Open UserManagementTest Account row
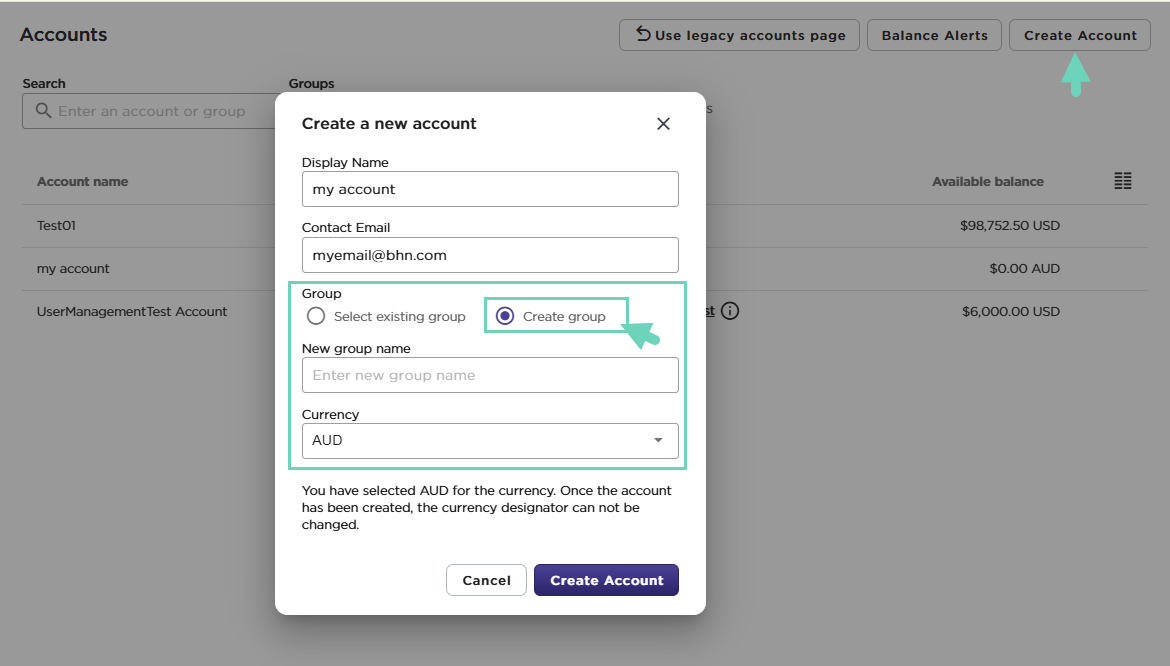Viewport: 1170px width, 666px height. coord(132,312)
